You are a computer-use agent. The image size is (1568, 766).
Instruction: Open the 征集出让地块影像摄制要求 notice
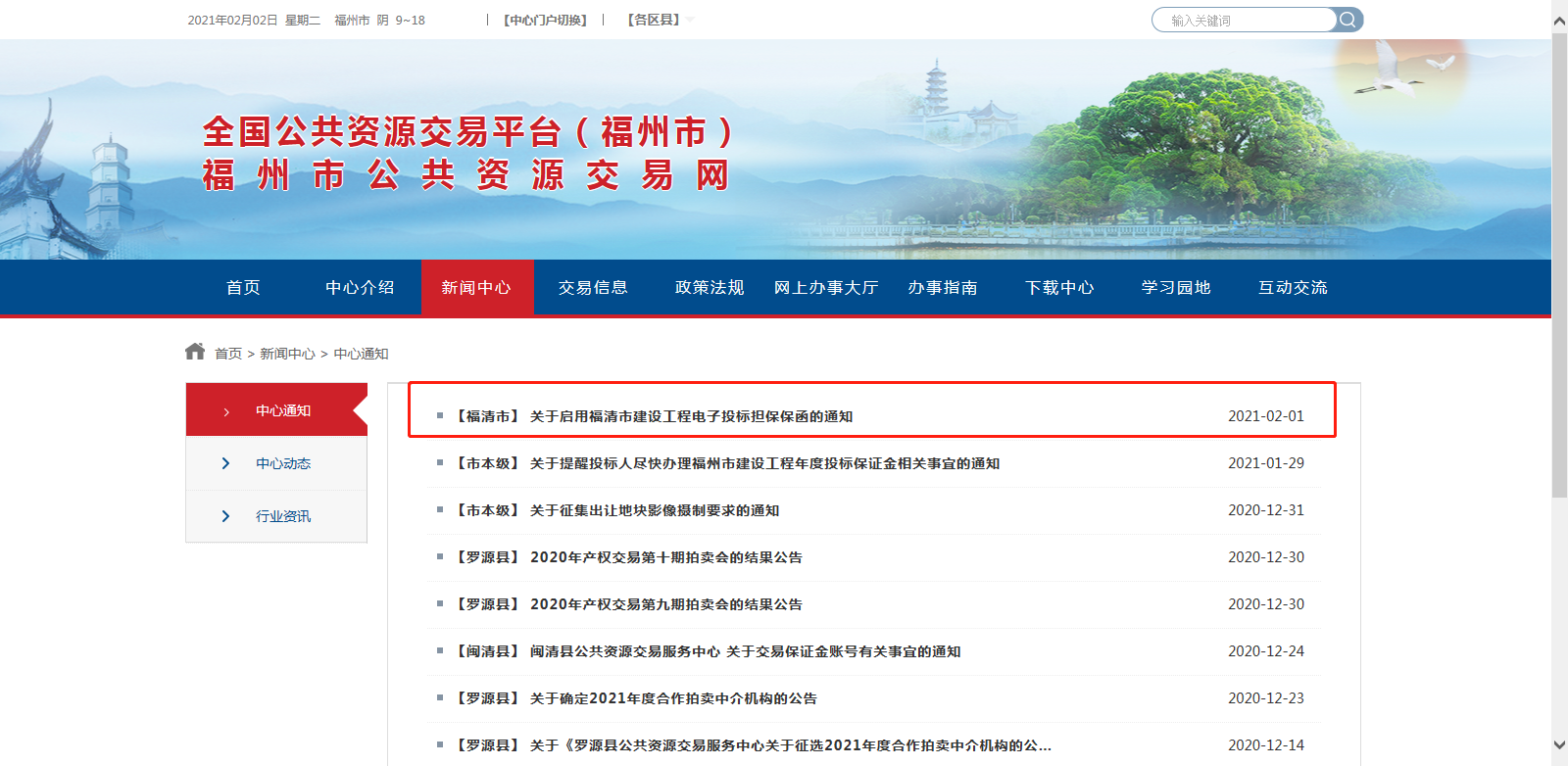(654, 510)
